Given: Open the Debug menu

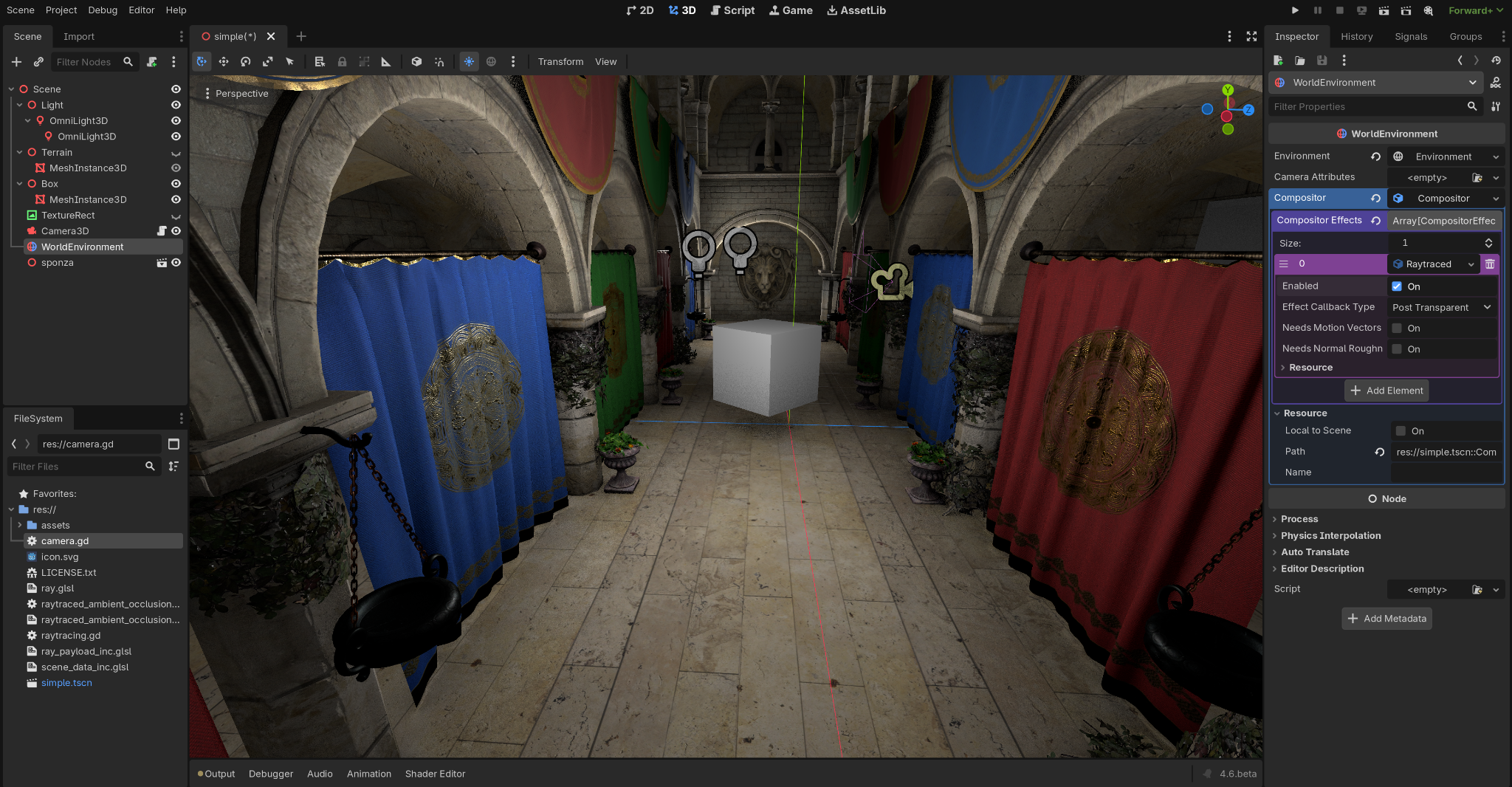Looking at the screenshot, I should [103, 10].
